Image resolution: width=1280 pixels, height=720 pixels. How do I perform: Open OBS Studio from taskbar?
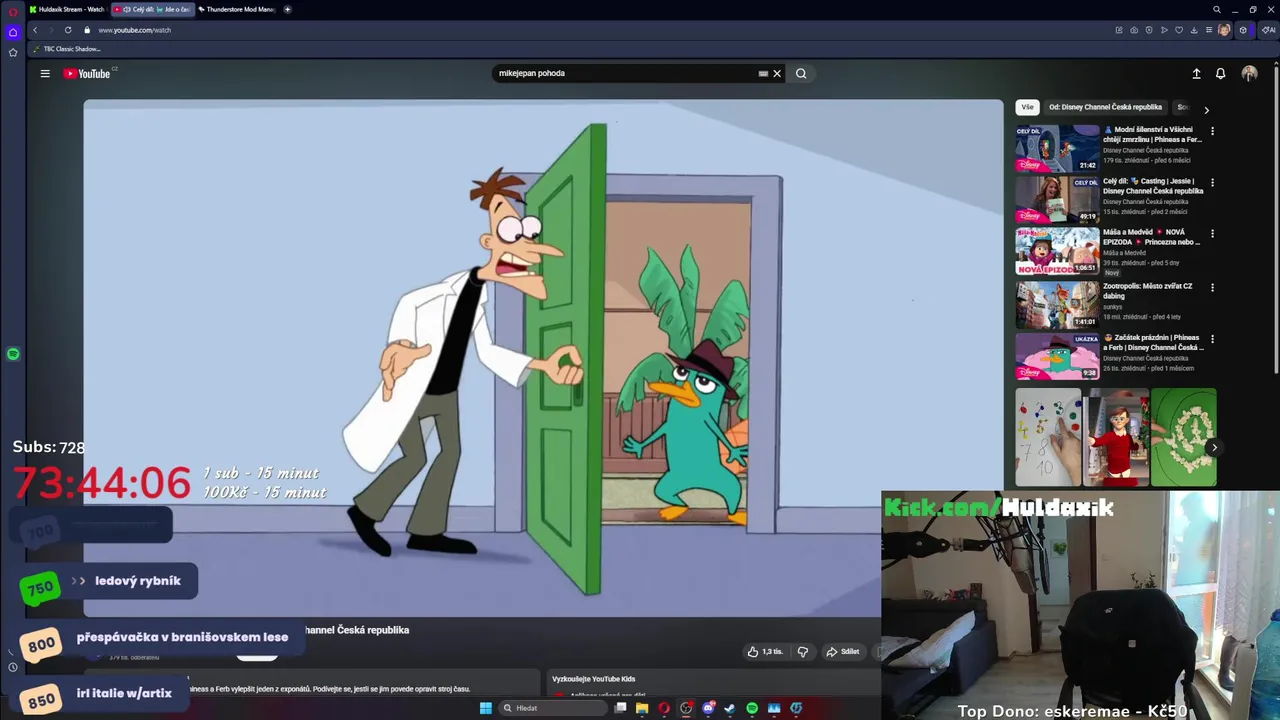(686, 708)
